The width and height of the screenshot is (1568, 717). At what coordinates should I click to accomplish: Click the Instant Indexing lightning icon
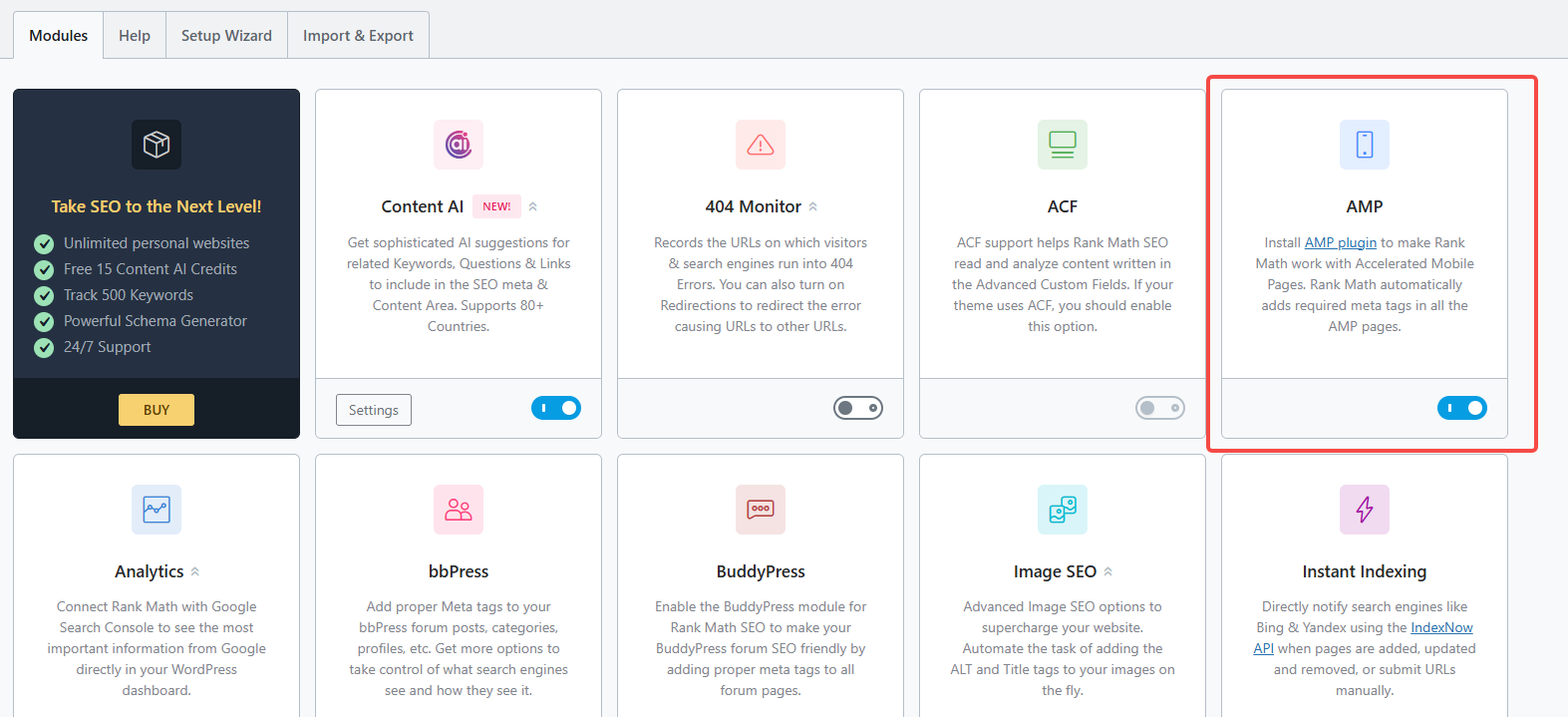pyautogui.click(x=1365, y=510)
